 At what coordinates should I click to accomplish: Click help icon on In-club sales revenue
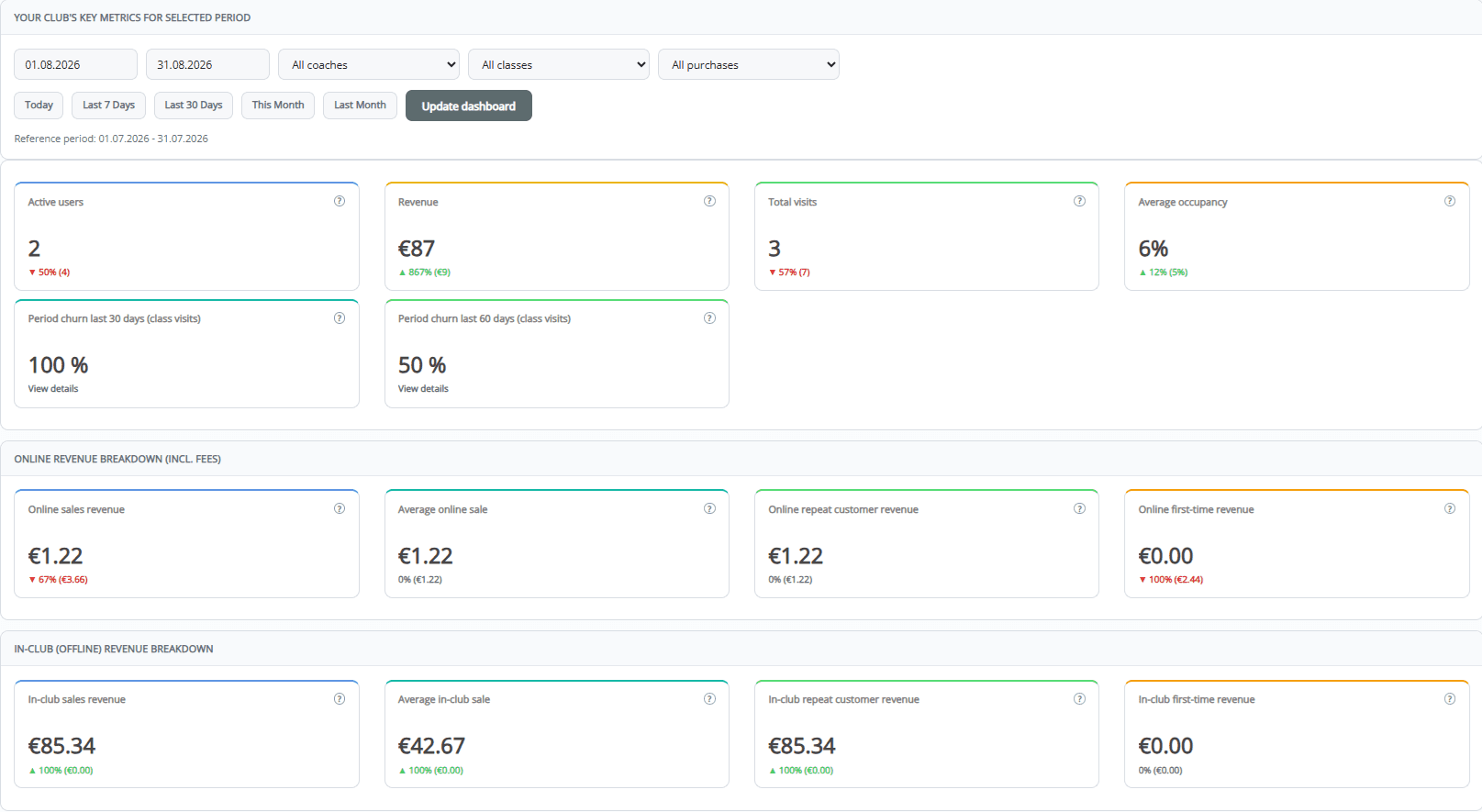[340, 699]
